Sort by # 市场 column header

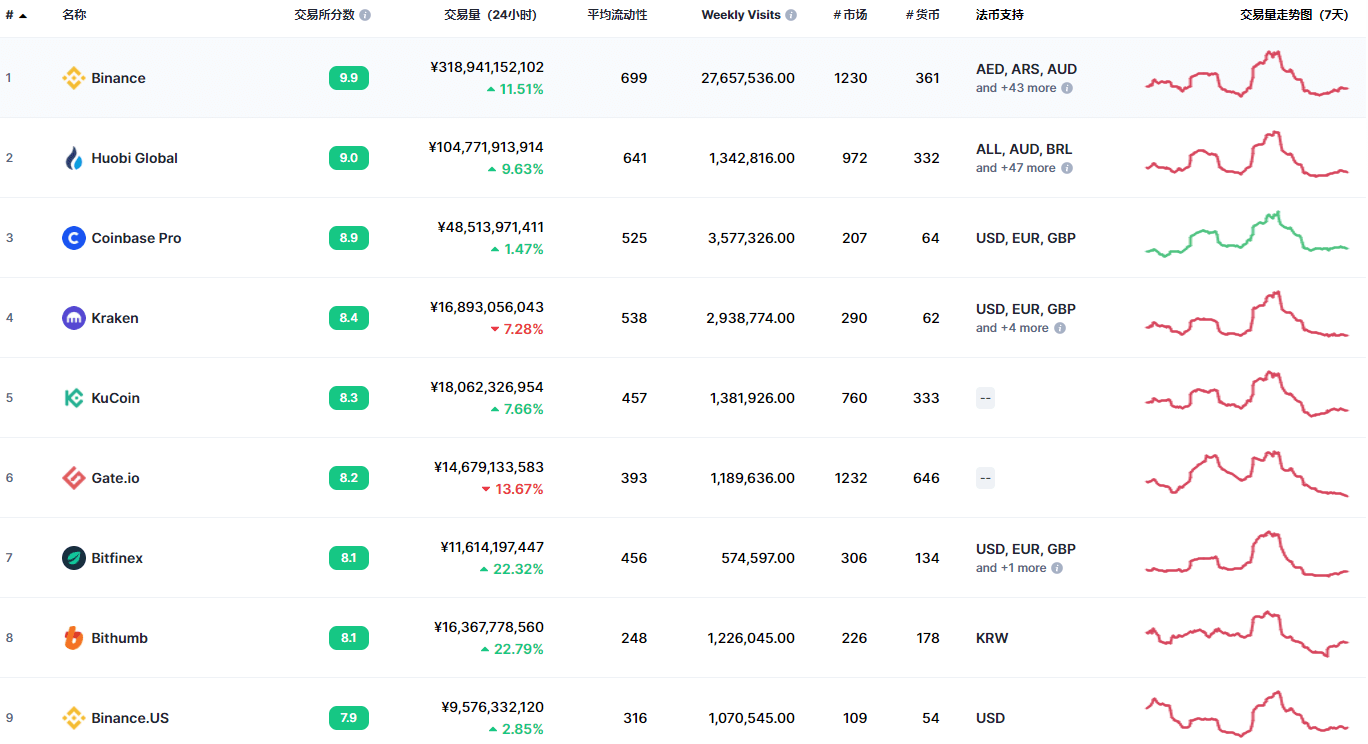coord(851,15)
